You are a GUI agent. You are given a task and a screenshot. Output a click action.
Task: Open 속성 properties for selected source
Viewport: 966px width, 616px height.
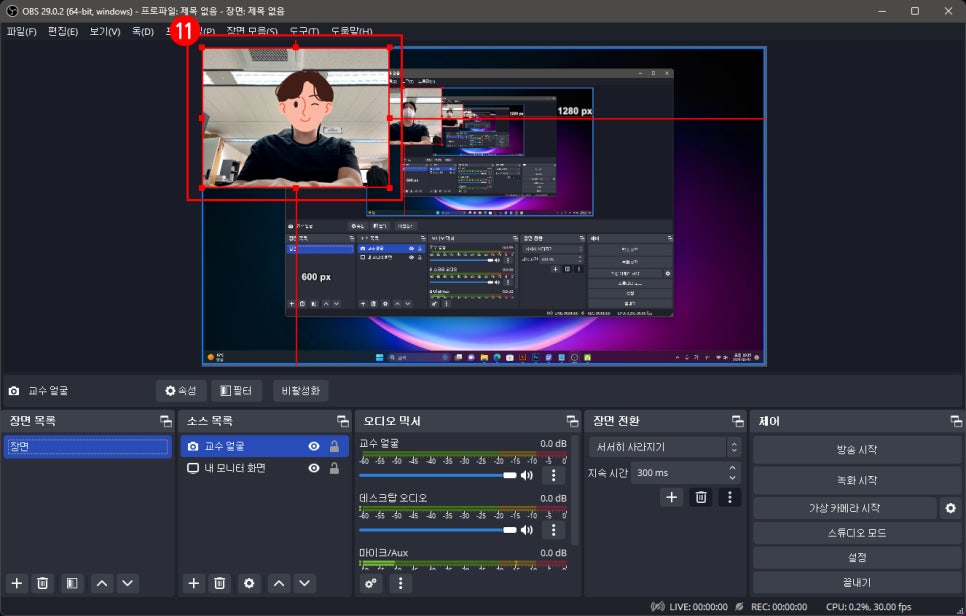point(181,391)
